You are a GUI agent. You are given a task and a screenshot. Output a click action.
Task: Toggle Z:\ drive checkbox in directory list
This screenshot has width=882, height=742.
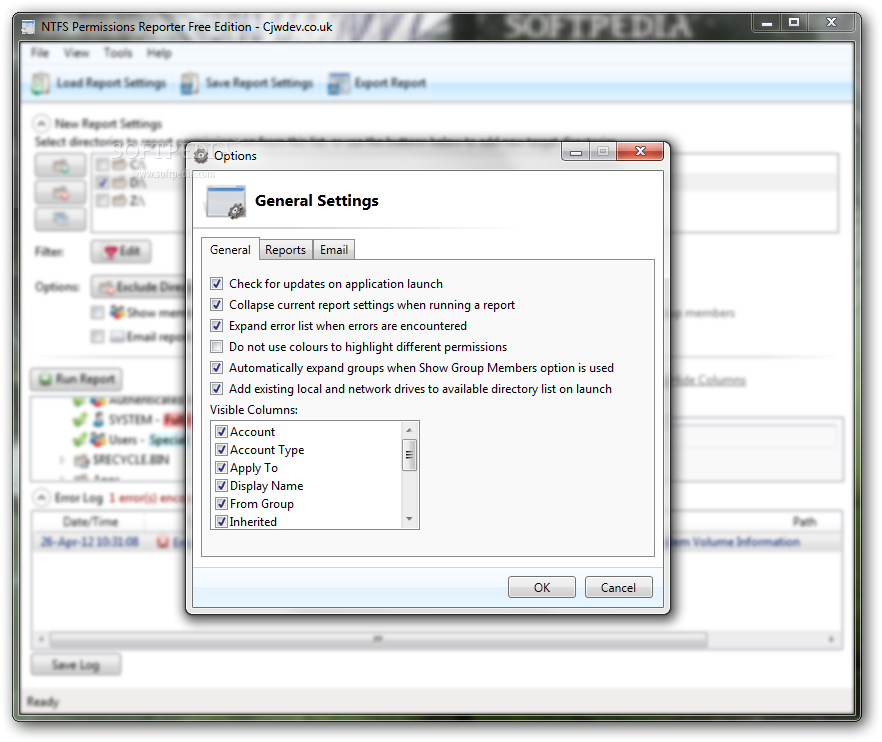click(x=102, y=200)
